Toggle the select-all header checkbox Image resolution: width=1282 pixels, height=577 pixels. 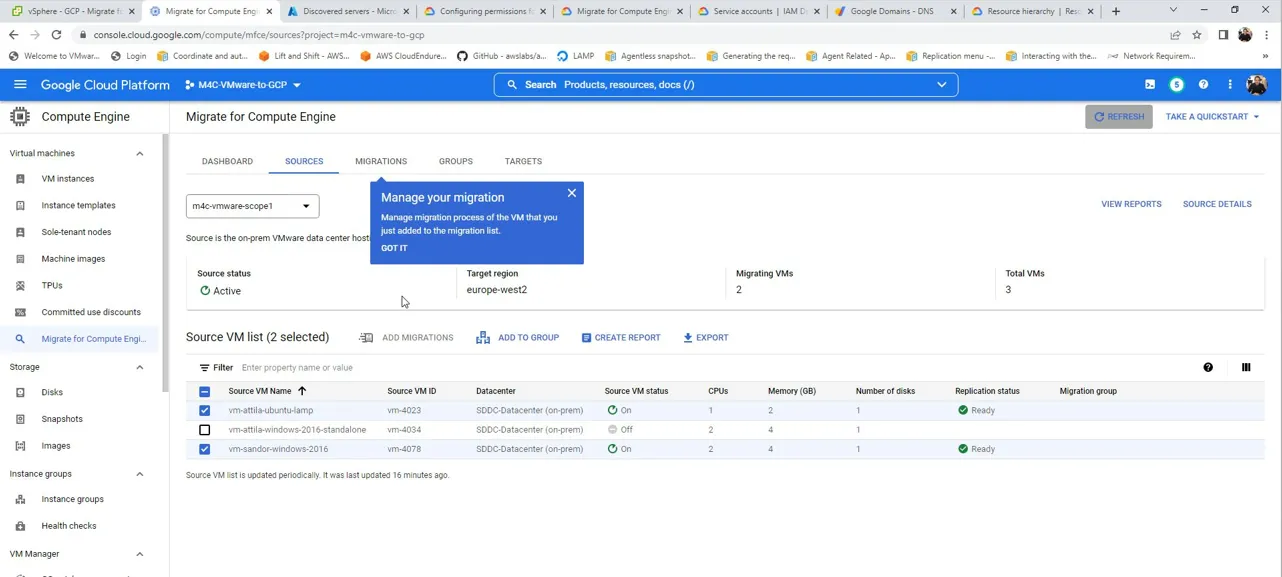click(x=205, y=392)
